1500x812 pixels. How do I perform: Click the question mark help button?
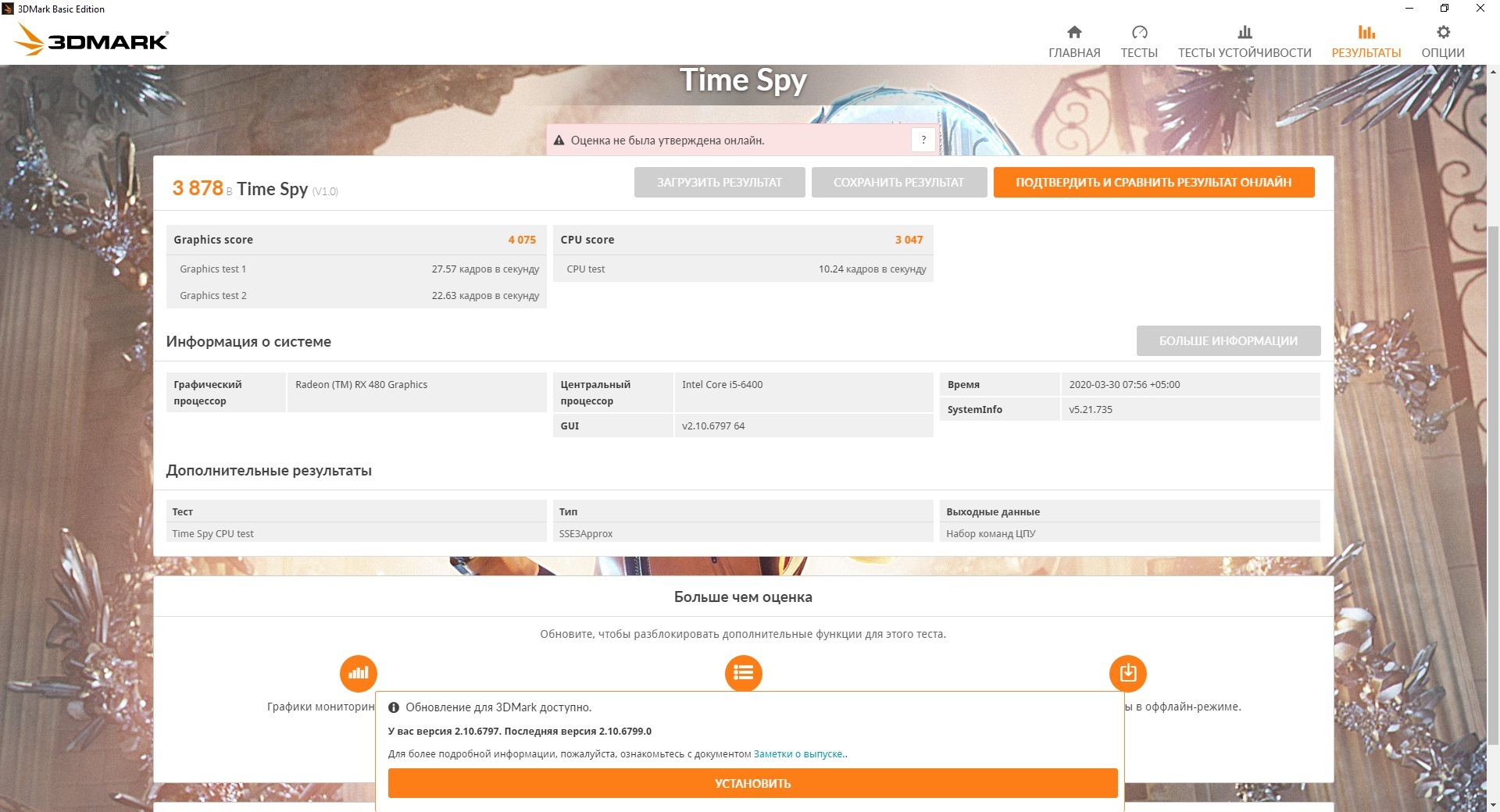coord(923,140)
